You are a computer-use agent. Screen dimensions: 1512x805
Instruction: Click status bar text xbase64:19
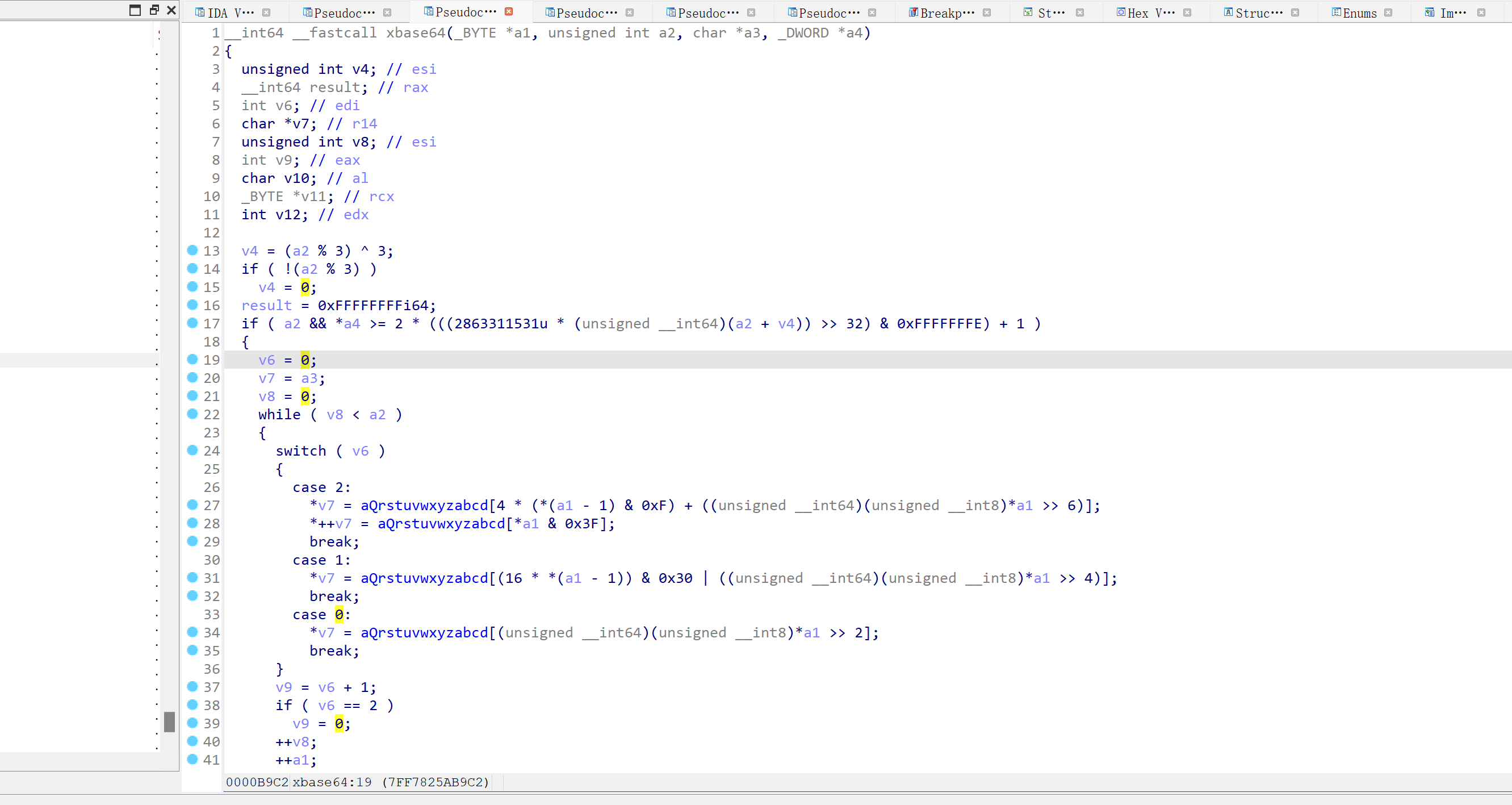click(332, 782)
